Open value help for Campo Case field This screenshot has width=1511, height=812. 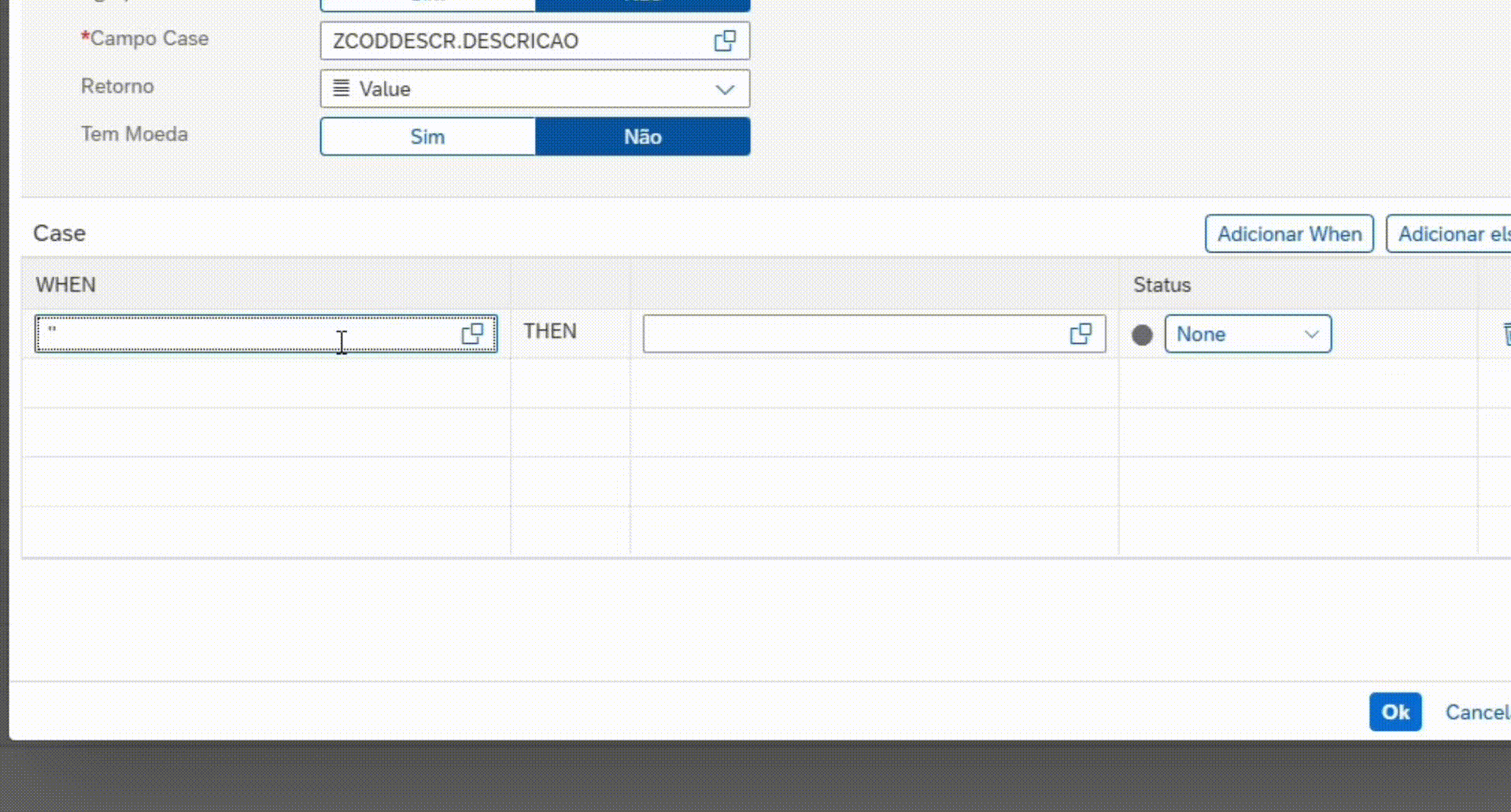click(724, 41)
